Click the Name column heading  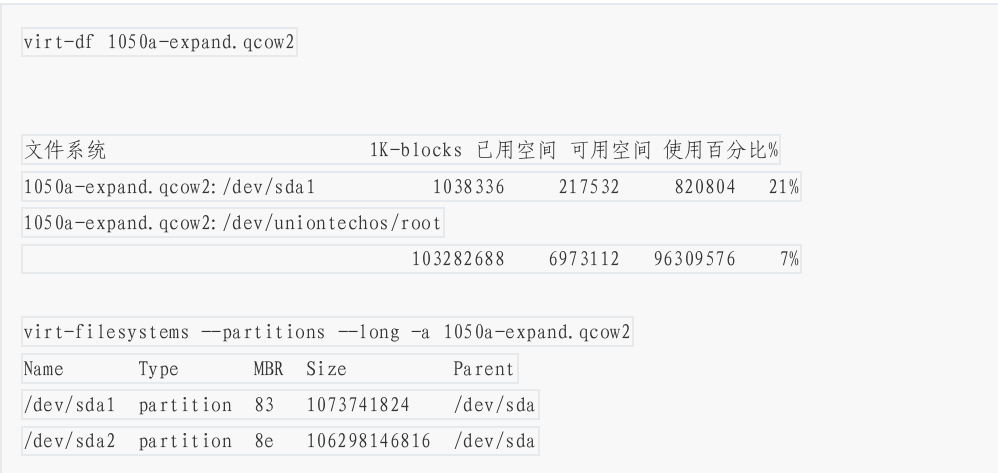tap(43, 369)
